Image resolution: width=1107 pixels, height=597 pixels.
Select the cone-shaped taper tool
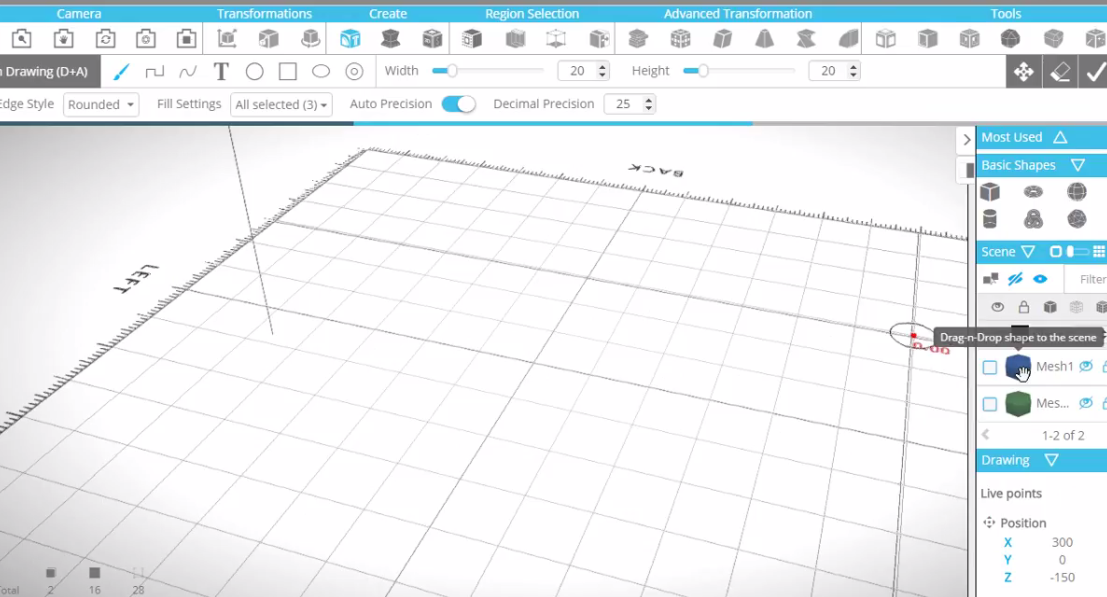(764, 39)
